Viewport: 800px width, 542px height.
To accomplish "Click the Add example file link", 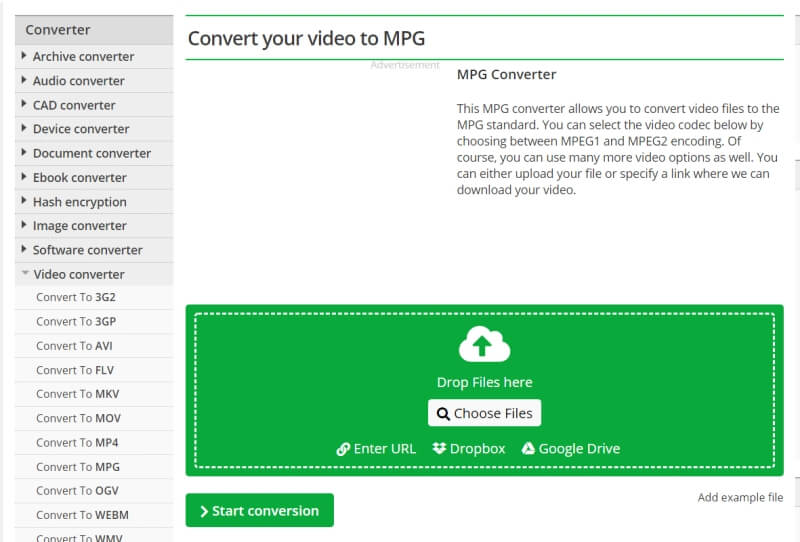I will (740, 498).
